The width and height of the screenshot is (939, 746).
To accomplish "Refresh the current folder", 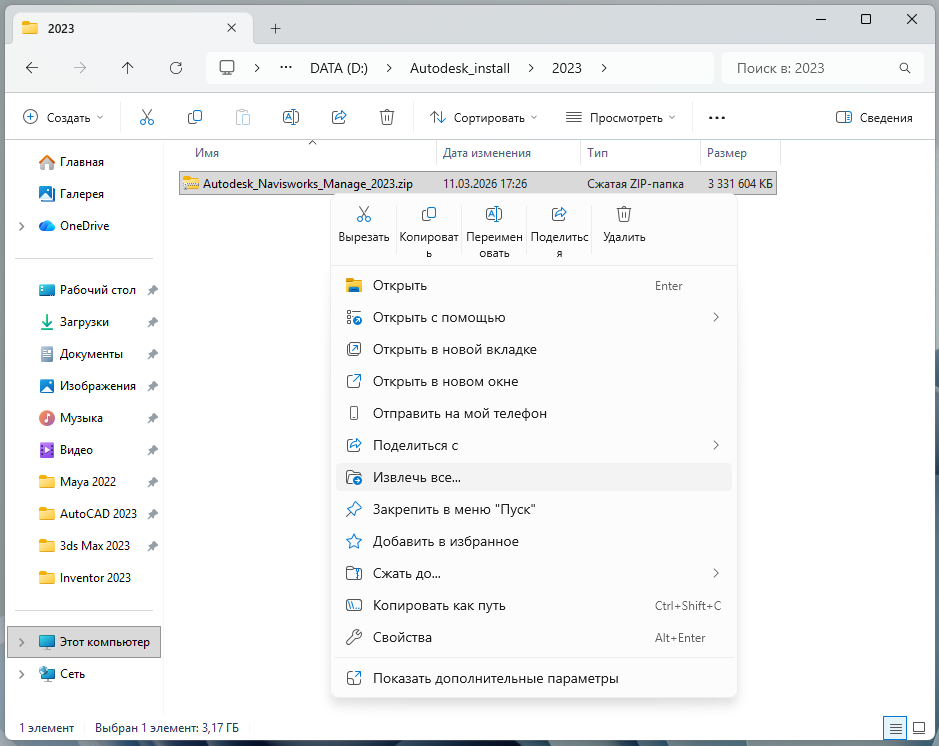I will click(175, 68).
